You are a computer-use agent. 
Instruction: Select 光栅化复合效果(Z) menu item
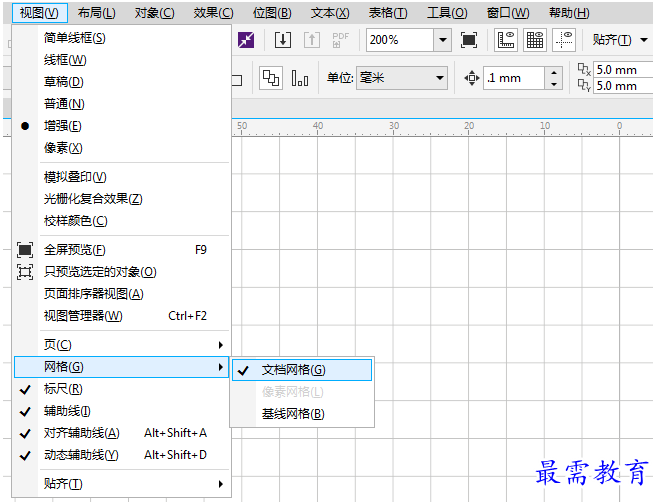pos(122,199)
